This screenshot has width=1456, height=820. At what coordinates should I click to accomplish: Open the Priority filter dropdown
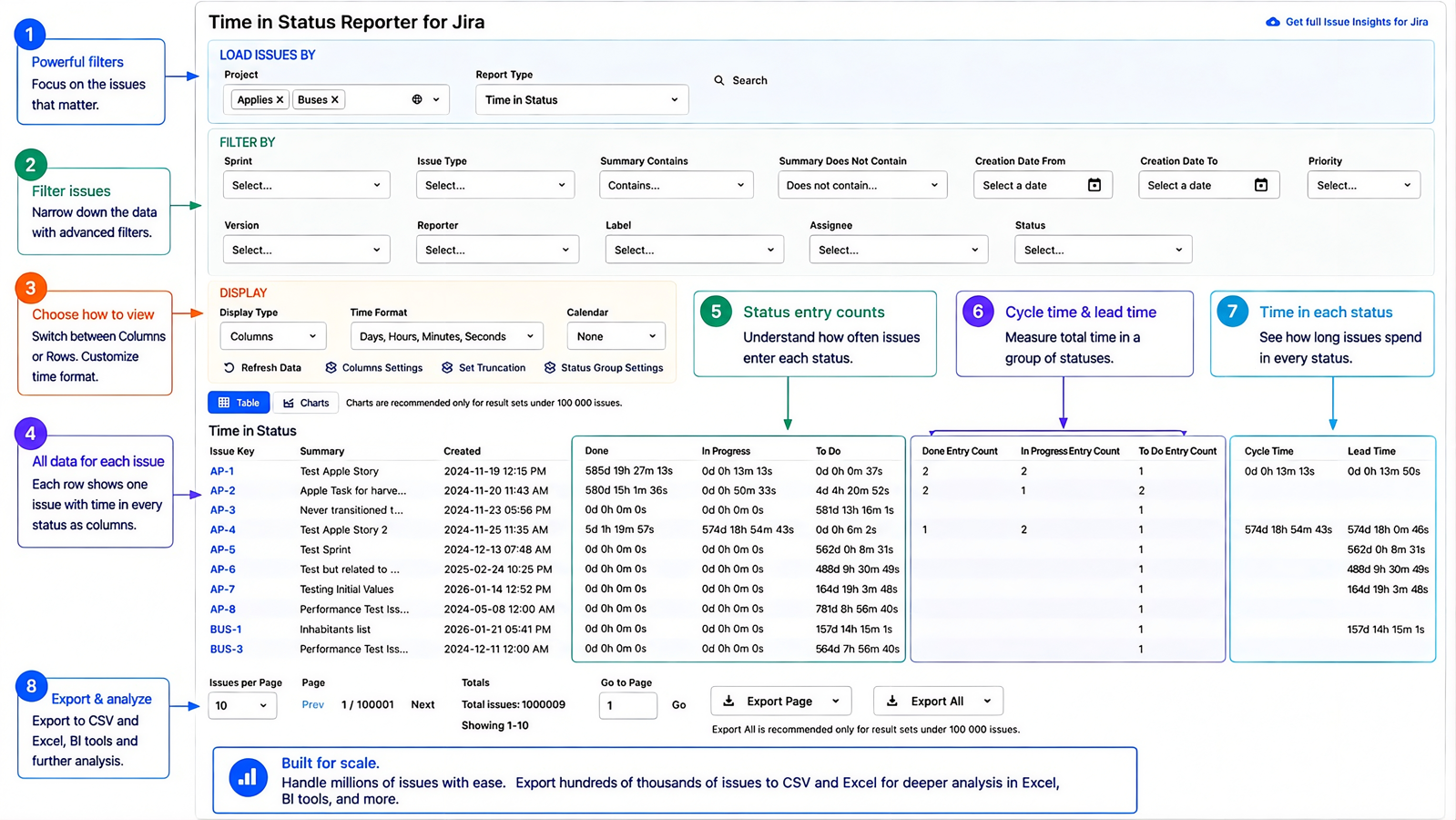(1363, 185)
